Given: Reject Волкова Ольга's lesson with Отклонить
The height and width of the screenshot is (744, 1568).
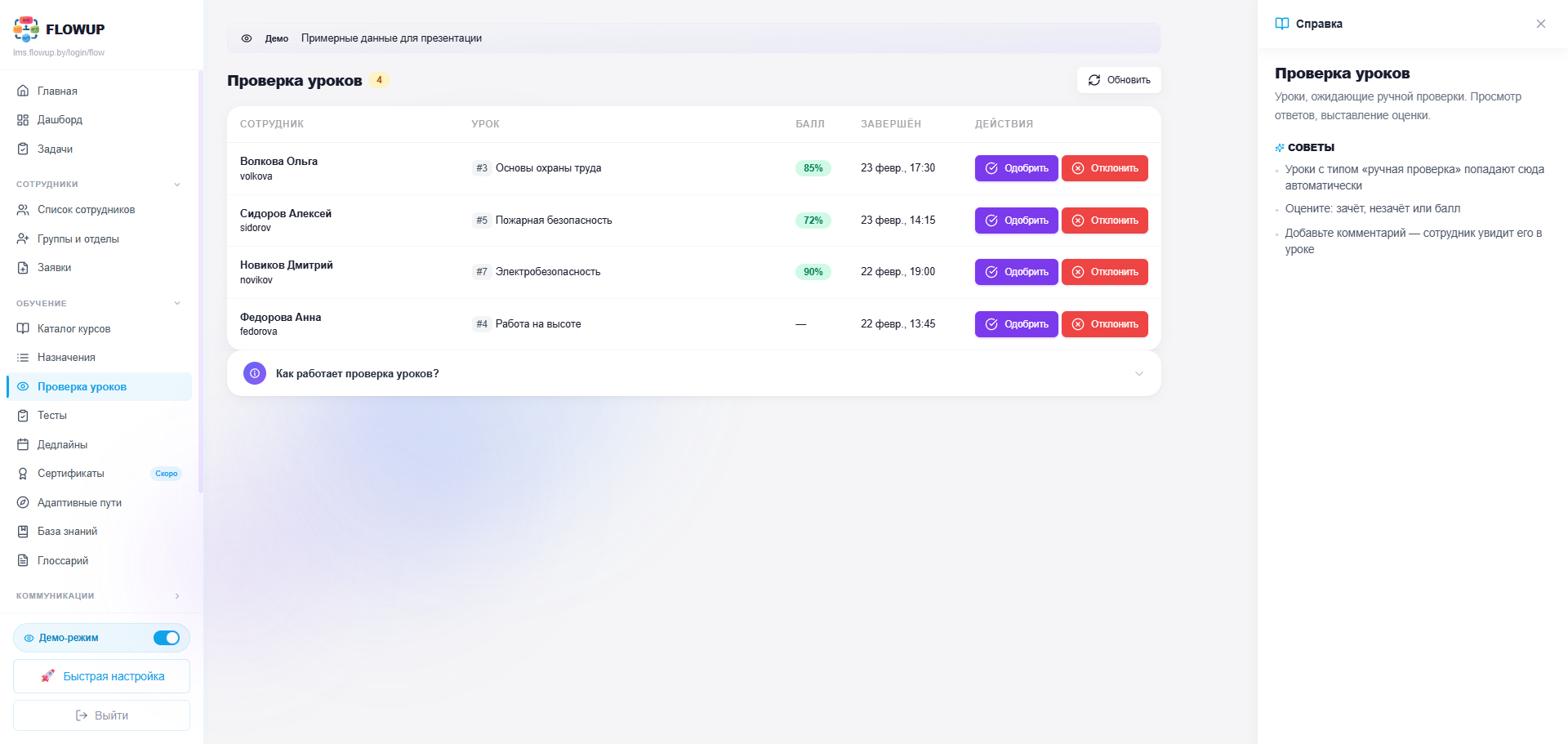Looking at the screenshot, I should pos(1104,168).
